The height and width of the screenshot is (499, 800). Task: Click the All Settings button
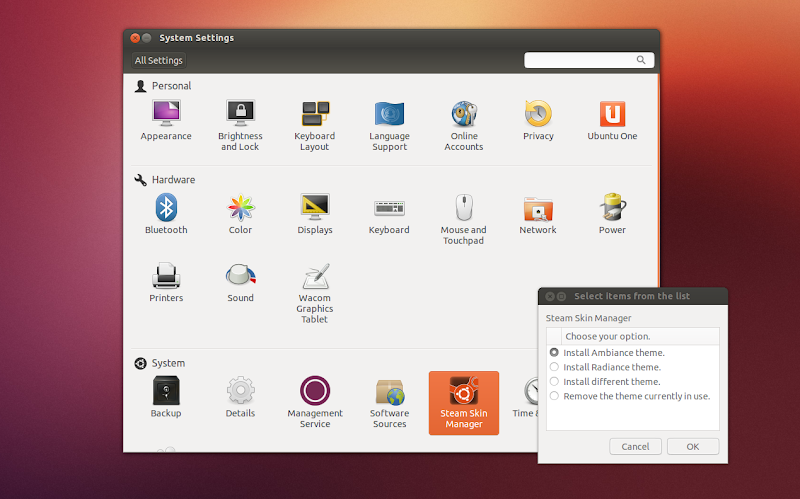click(x=159, y=60)
